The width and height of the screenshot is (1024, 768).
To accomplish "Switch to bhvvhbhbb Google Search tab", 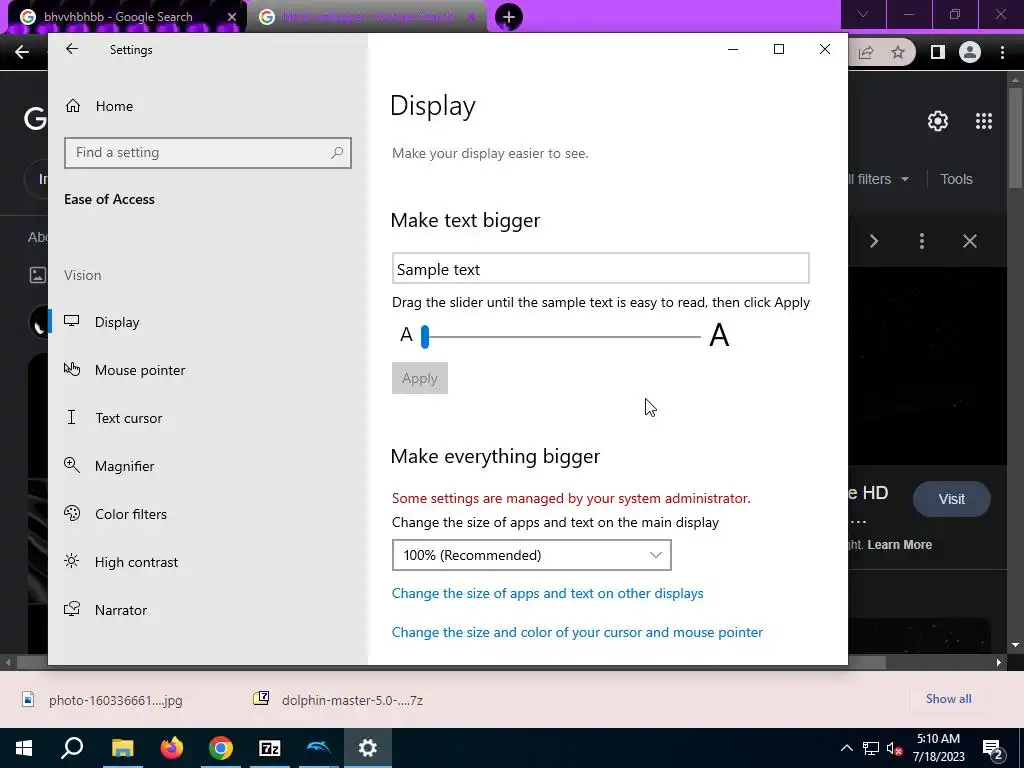I will click(x=119, y=17).
